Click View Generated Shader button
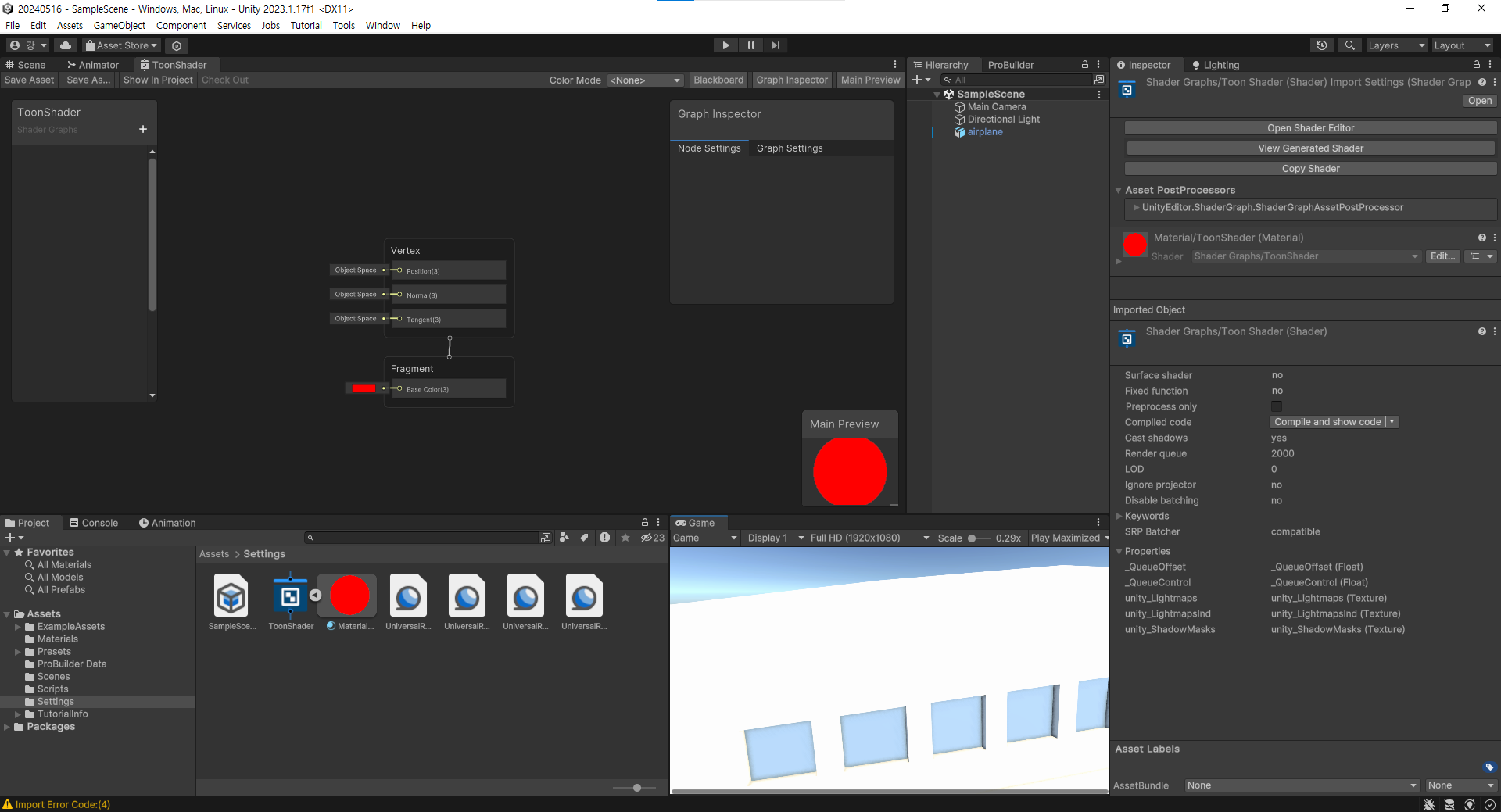The height and width of the screenshot is (812, 1501). [x=1310, y=148]
